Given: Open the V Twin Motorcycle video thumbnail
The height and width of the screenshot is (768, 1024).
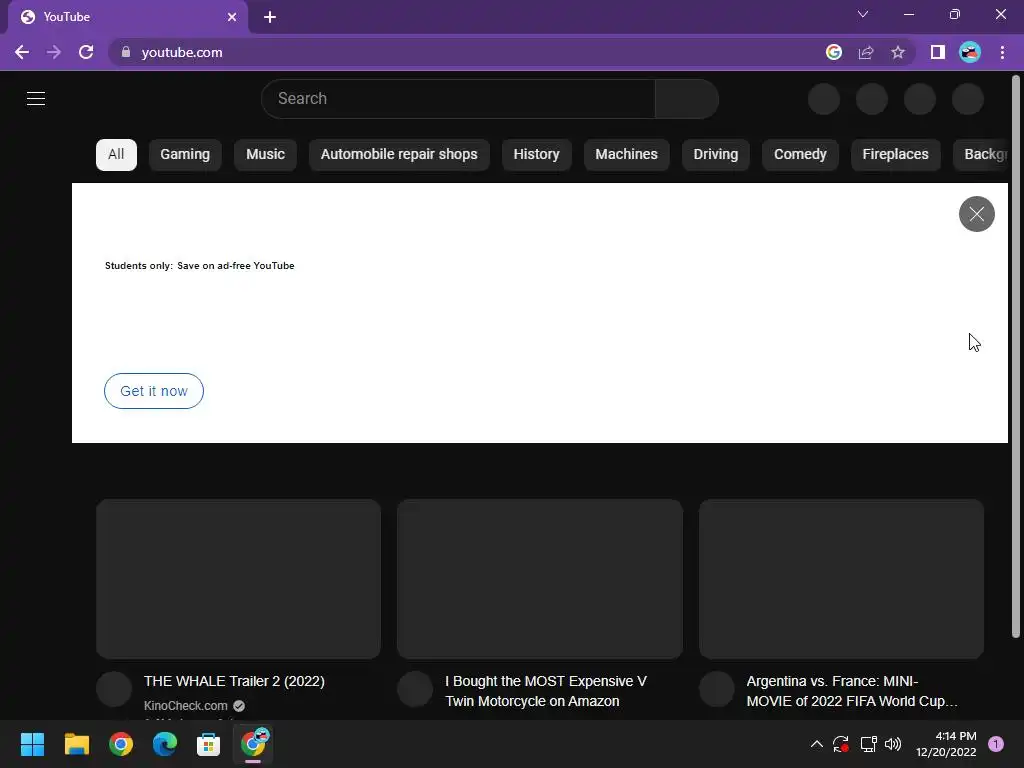Looking at the screenshot, I should point(540,579).
